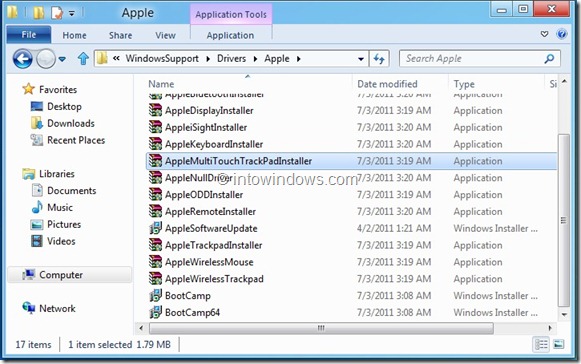Click the AppleODDInstaller file icon
Image resolution: width=581 pixels, height=364 pixels.
pyautogui.click(x=155, y=195)
